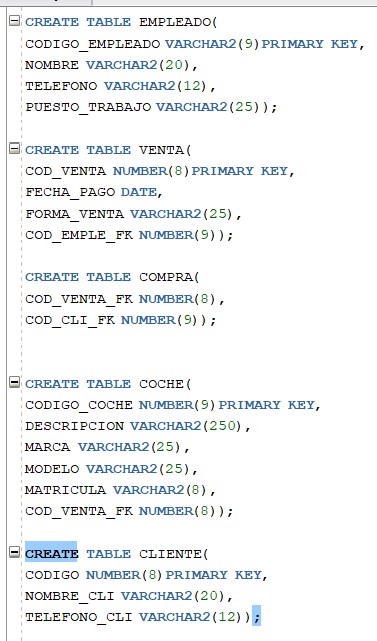The height and width of the screenshot is (641, 377).
Task: Click the PUESTO_TRABAJO column name
Action: [88, 108]
